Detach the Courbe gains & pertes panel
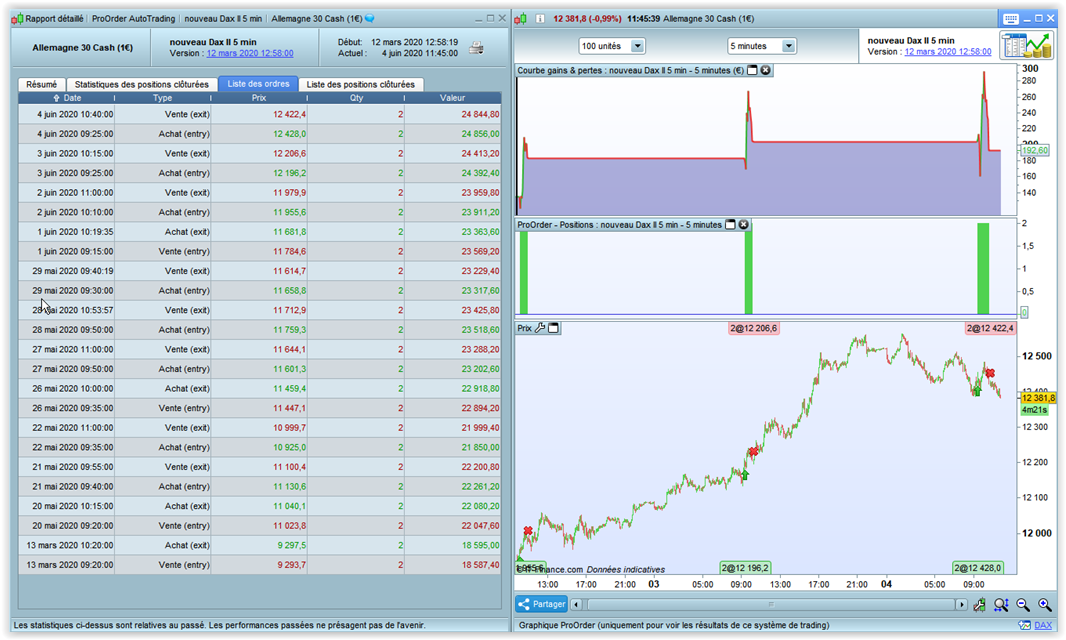1066x640 pixels. click(x=753, y=70)
